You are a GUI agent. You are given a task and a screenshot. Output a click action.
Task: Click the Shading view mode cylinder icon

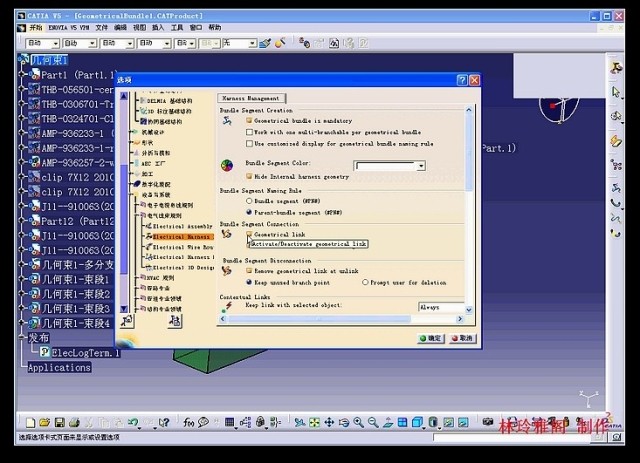pos(433,423)
